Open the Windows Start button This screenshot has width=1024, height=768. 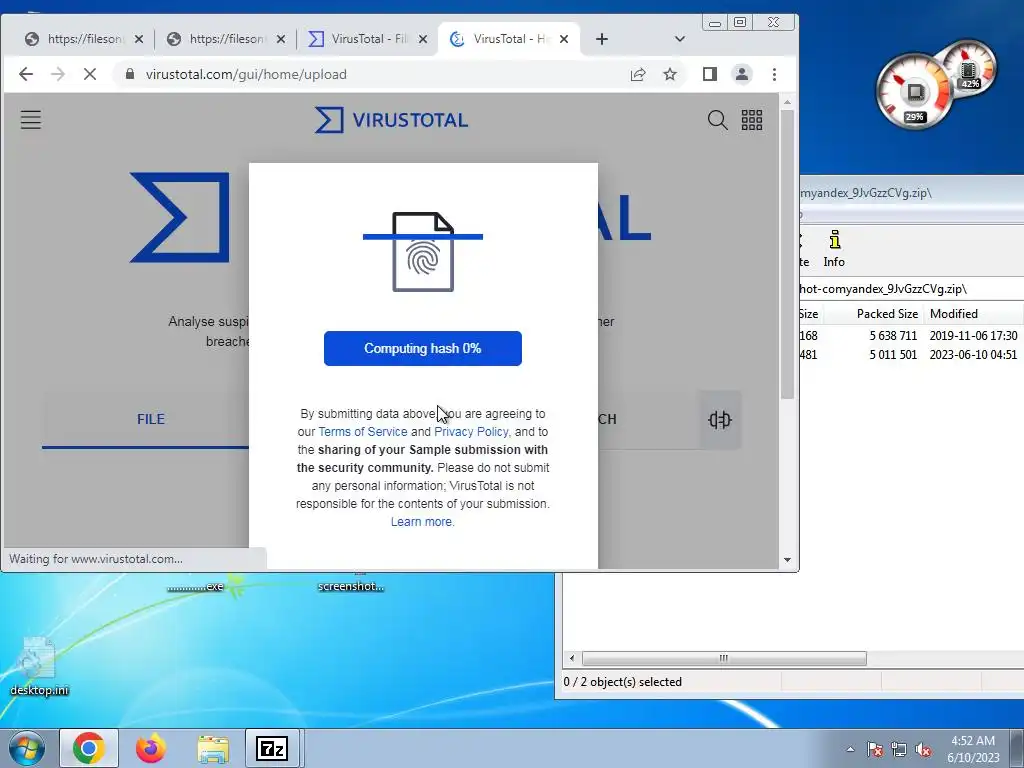26,748
